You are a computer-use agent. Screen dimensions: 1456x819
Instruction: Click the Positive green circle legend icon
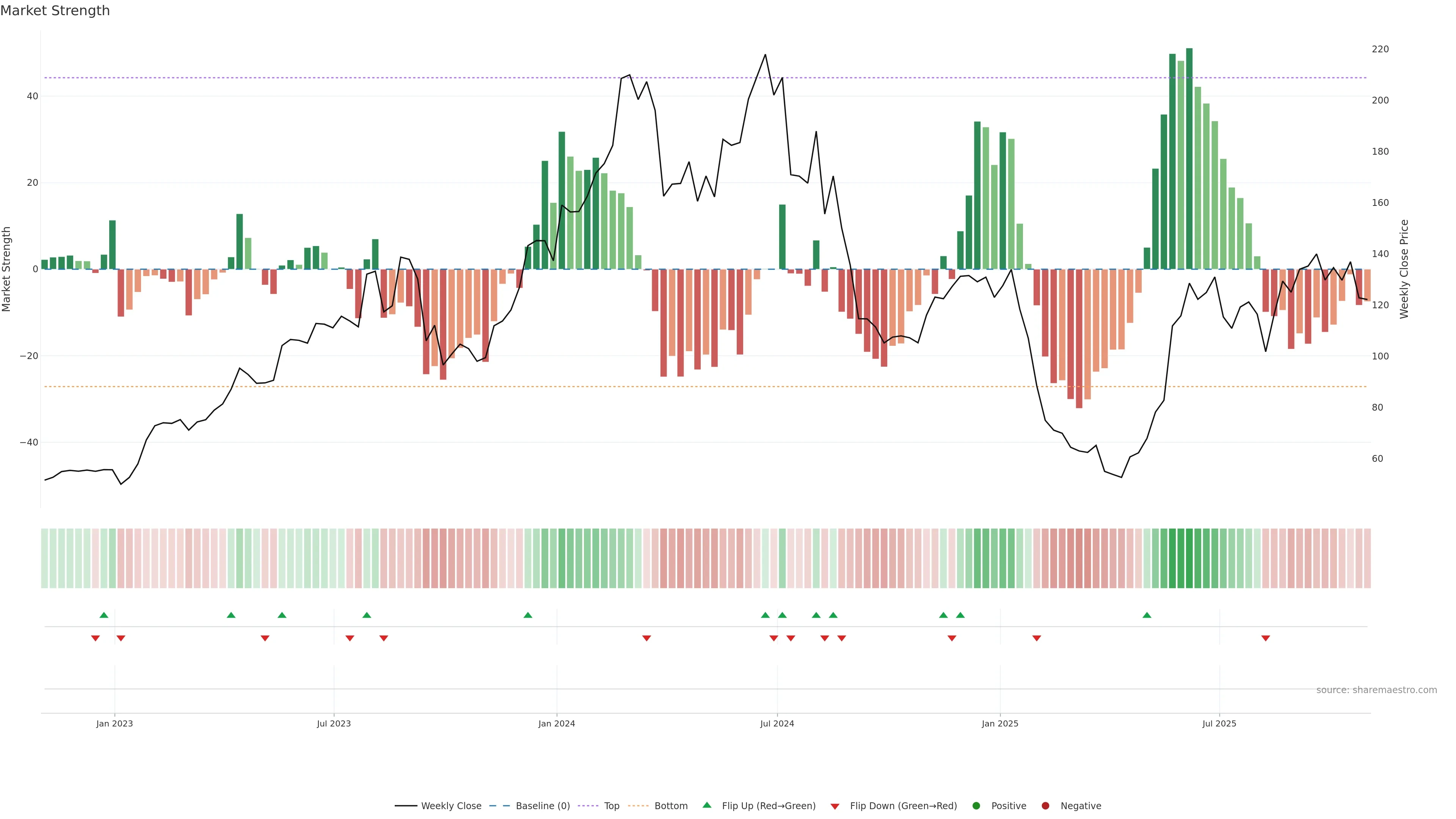pyautogui.click(x=976, y=805)
